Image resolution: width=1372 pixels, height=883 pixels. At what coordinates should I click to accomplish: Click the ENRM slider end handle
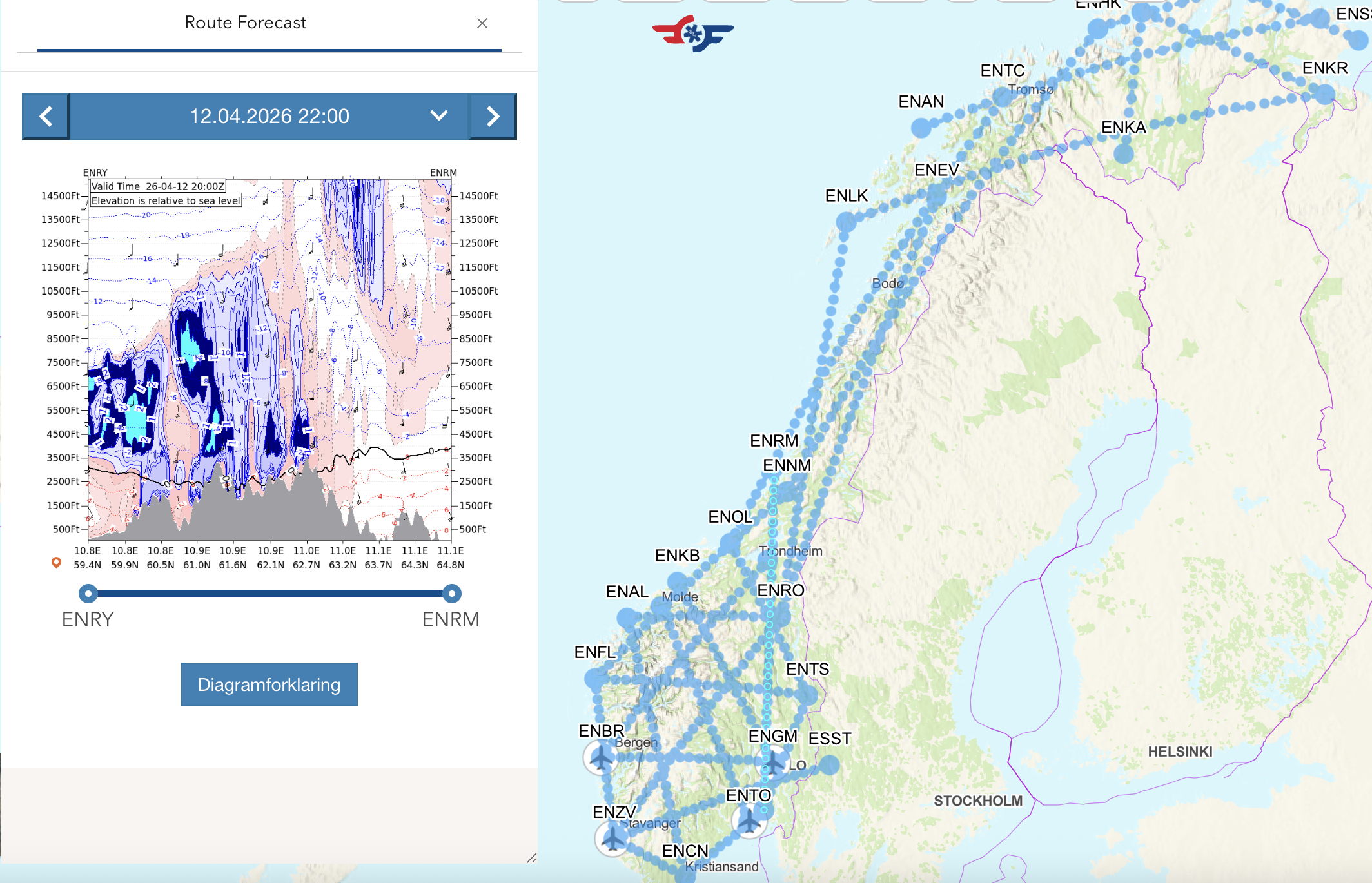452,593
